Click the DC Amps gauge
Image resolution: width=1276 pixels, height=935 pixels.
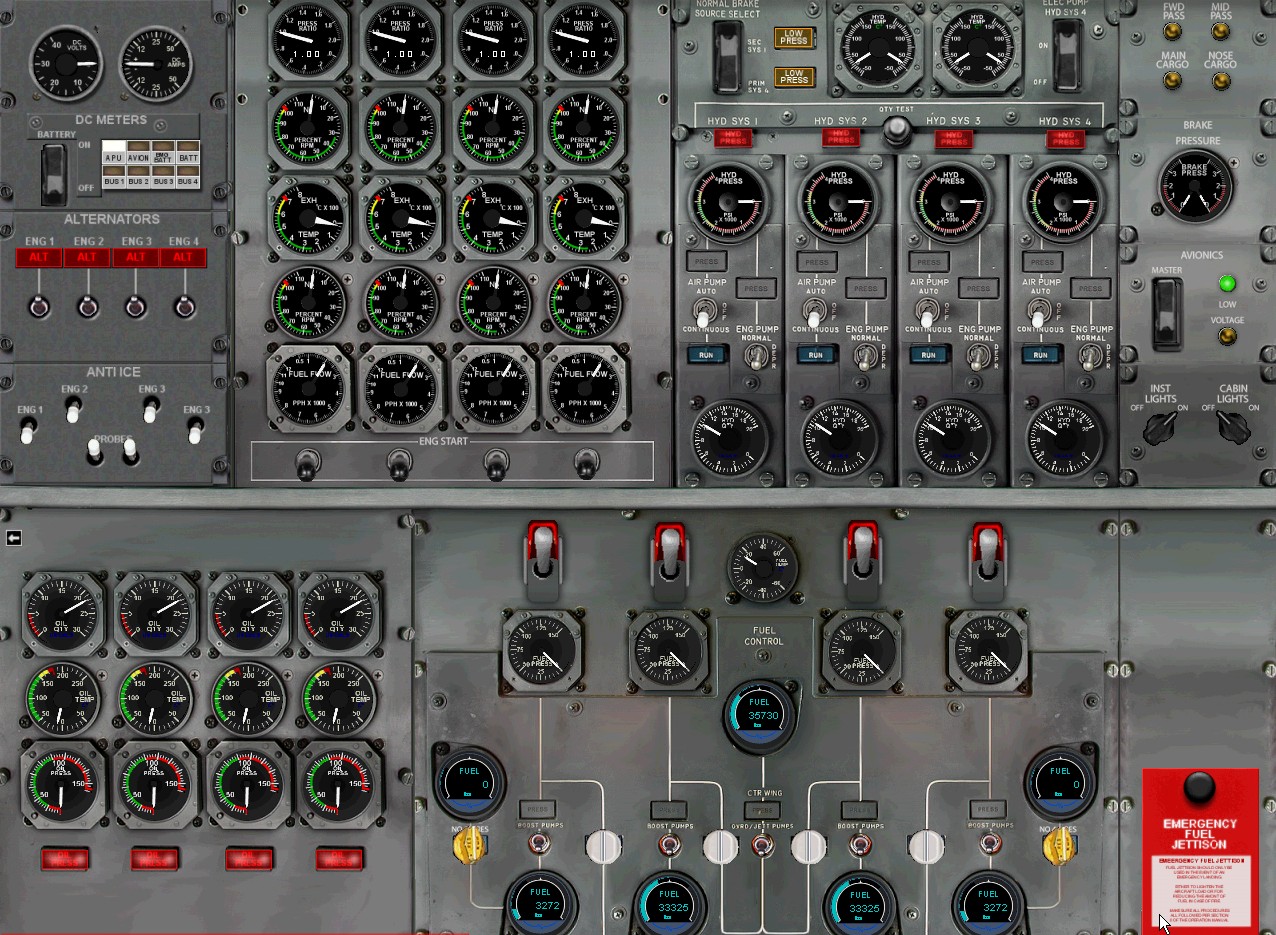[x=156, y=62]
